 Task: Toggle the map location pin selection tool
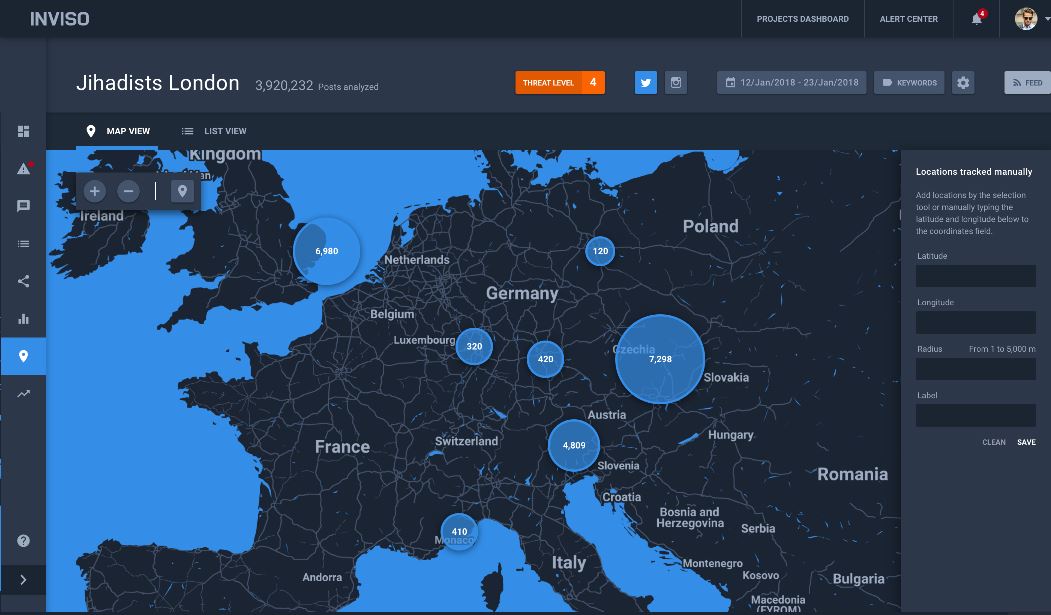click(182, 191)
